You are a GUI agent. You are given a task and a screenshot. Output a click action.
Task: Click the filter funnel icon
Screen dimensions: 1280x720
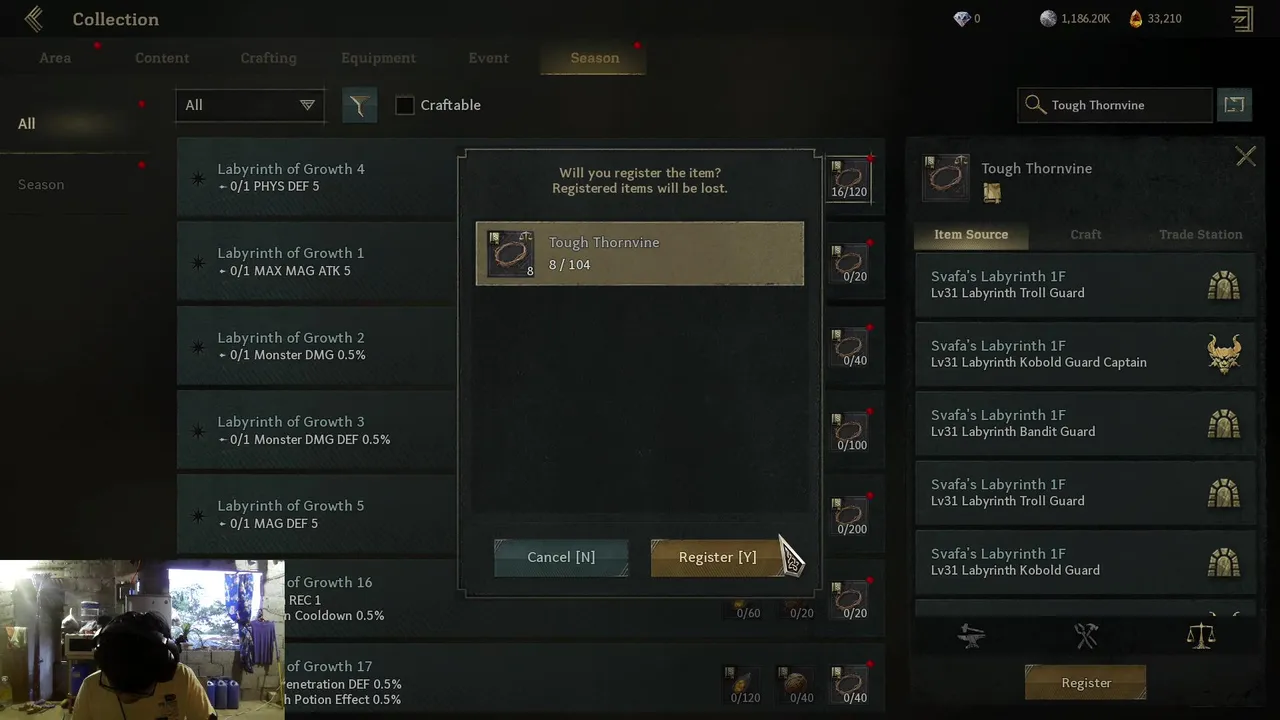point(359,105)
